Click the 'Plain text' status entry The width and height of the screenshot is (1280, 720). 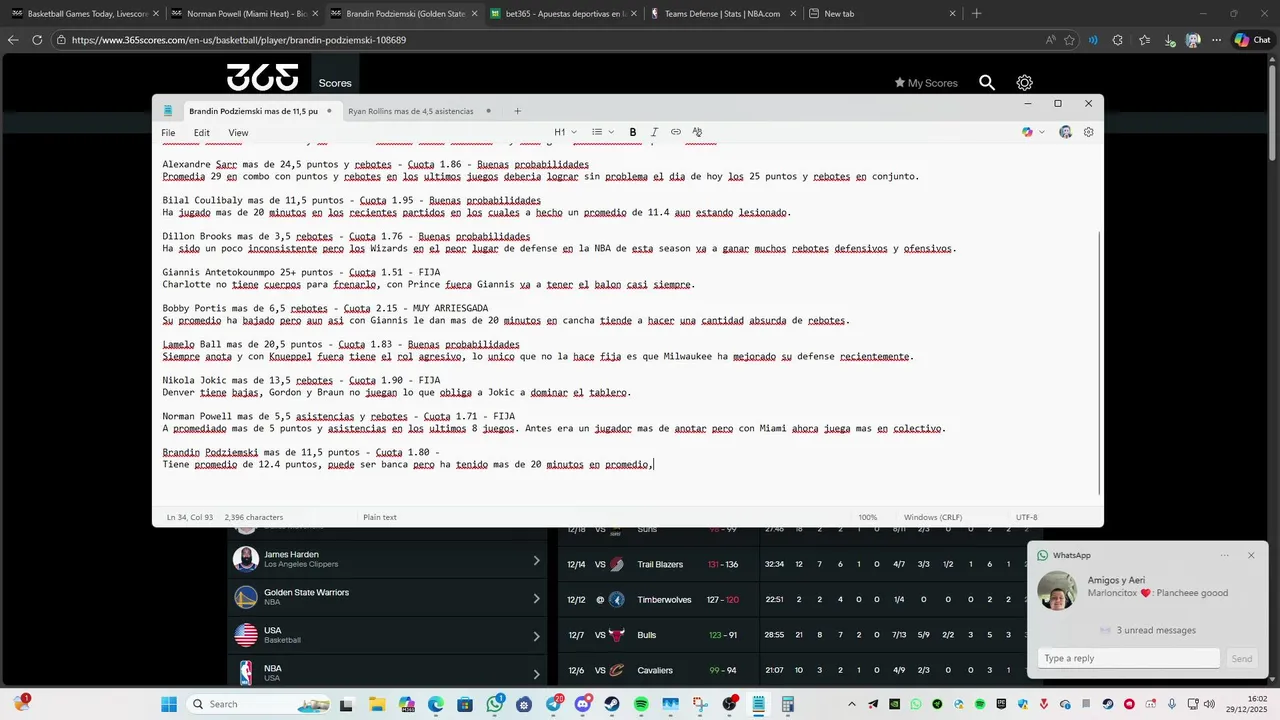(x=380, y=517)
